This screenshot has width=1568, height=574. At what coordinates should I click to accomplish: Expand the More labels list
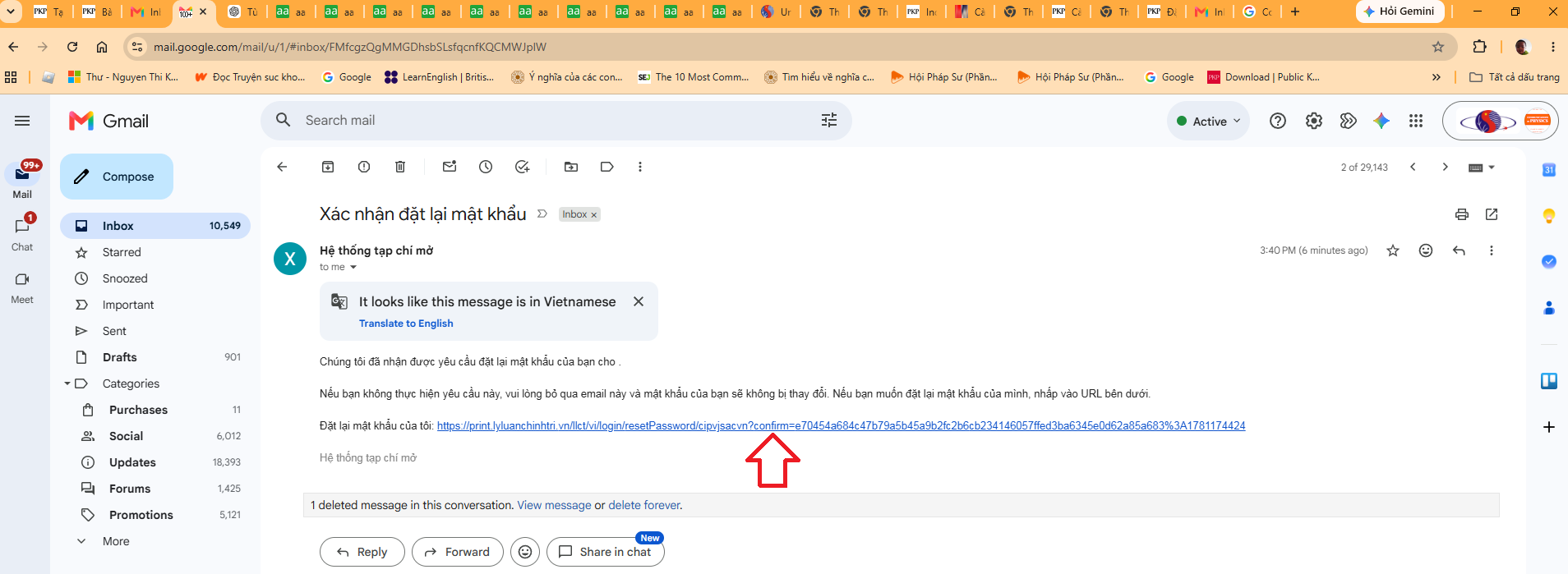[x=116, y=541]
